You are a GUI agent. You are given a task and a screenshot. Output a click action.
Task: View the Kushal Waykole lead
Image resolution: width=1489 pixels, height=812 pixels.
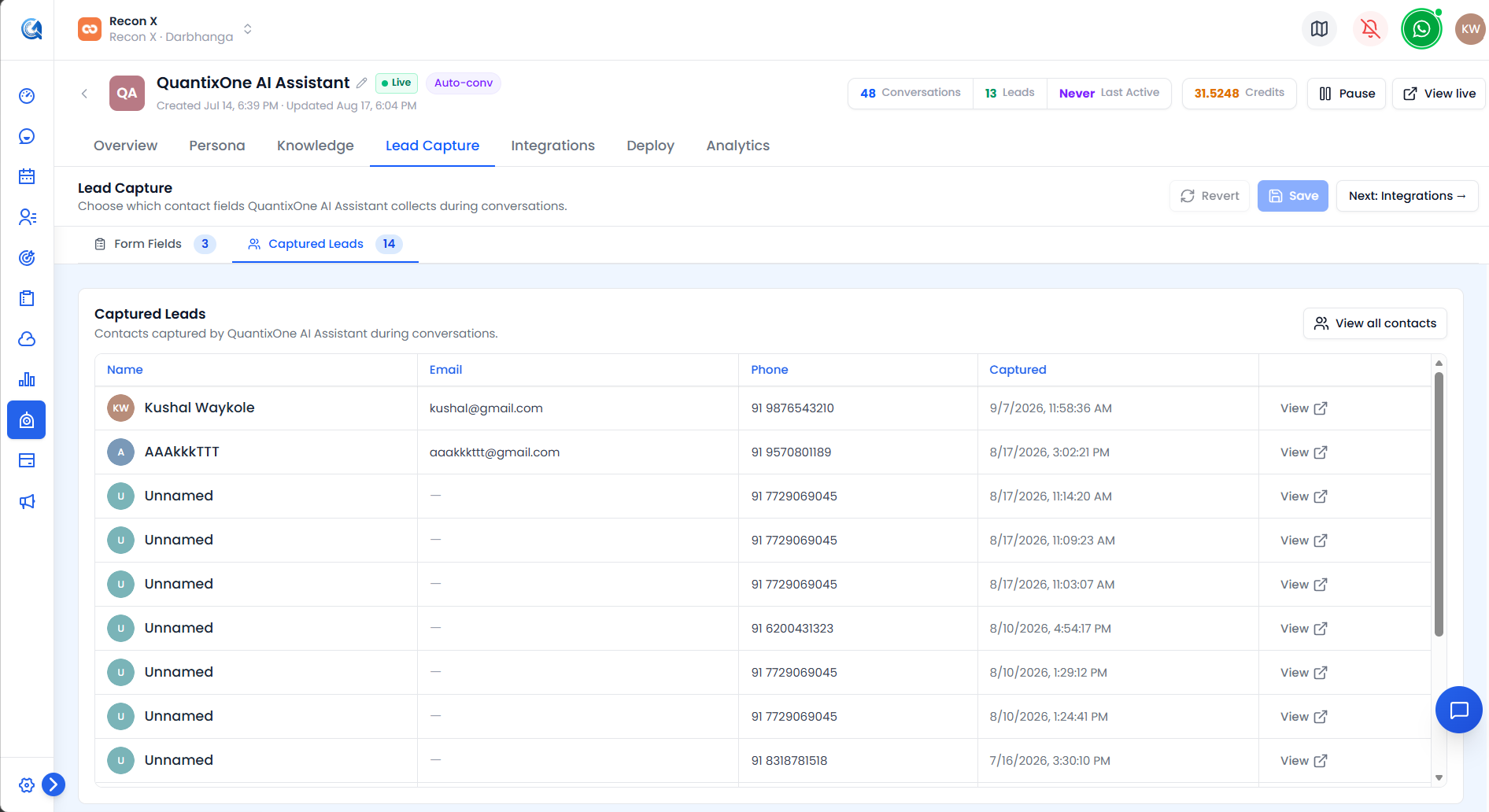(1304, 408)
